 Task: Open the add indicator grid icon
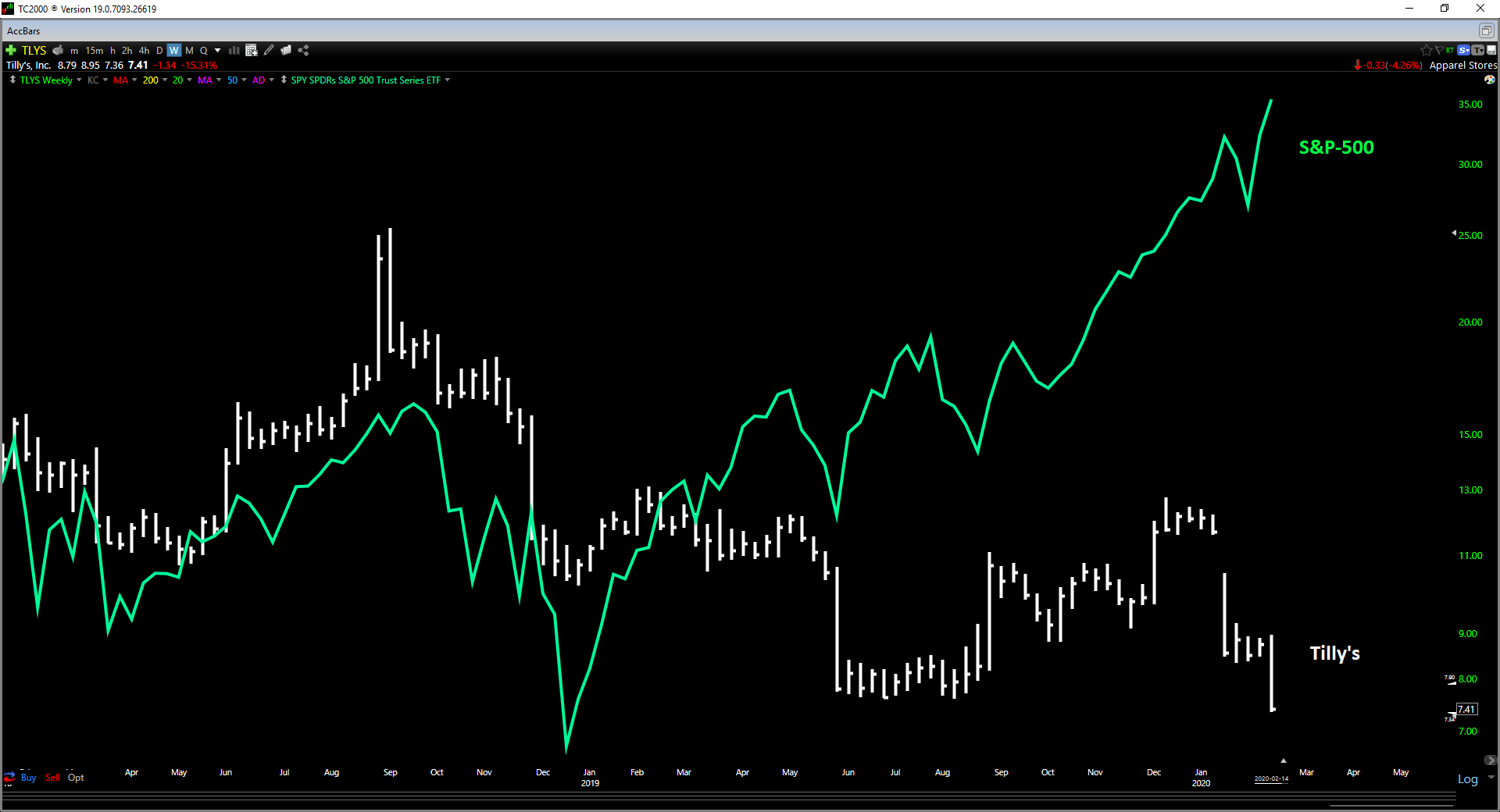(251, 50)
